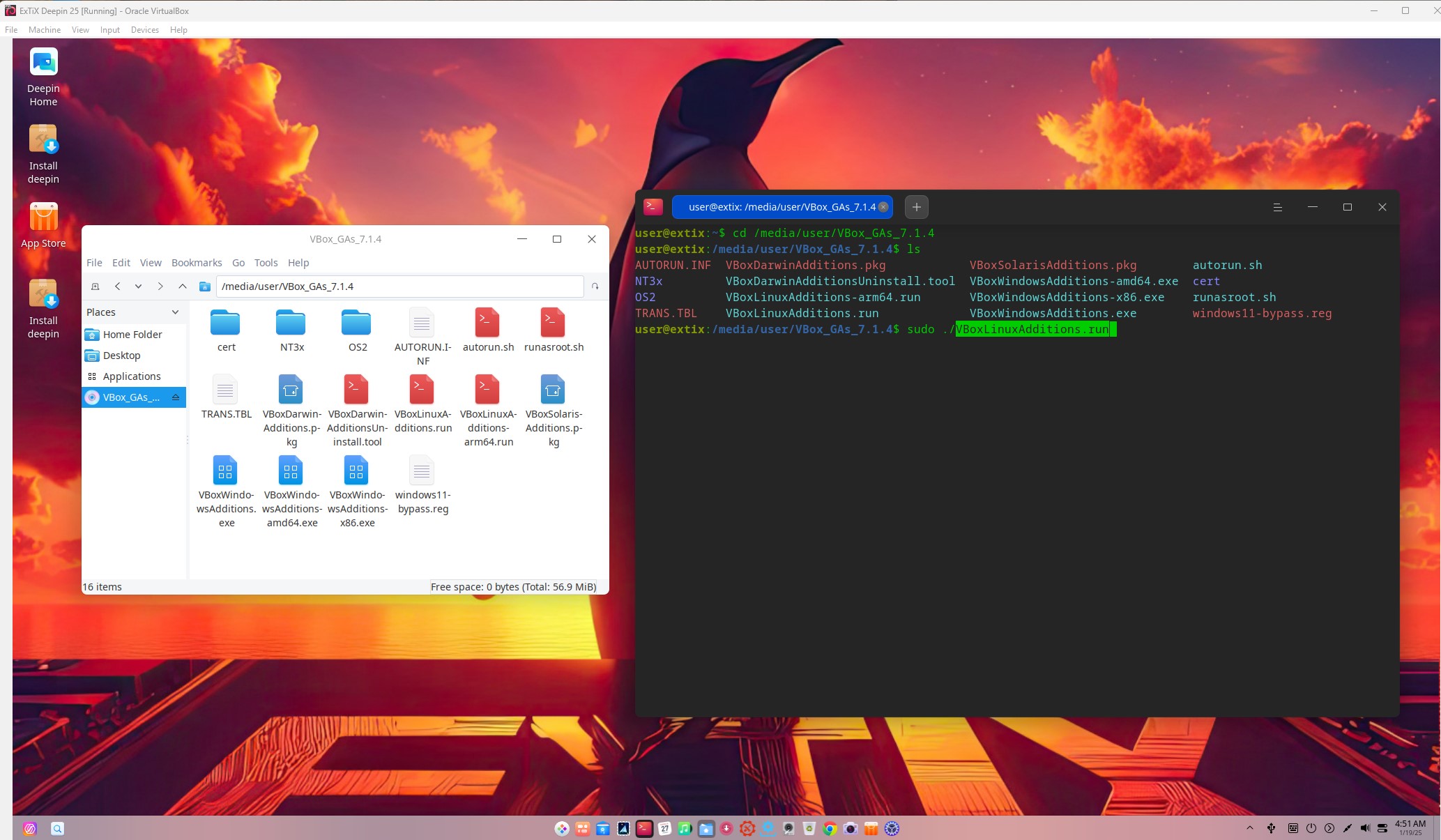Screen dimensions: 1441x840
Task: Expand hidden system tray icons
Action: pyautogui.click(x=1249, y=828)
